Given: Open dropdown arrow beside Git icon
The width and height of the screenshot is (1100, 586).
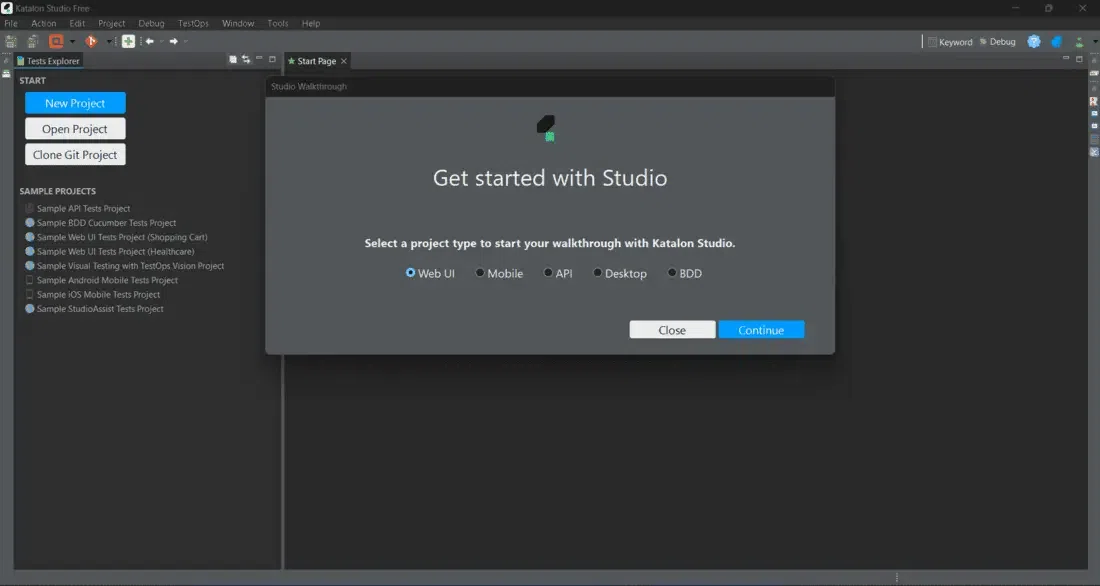Looking at the screenshot, I should pyautogui.click(x=109, y=41).
